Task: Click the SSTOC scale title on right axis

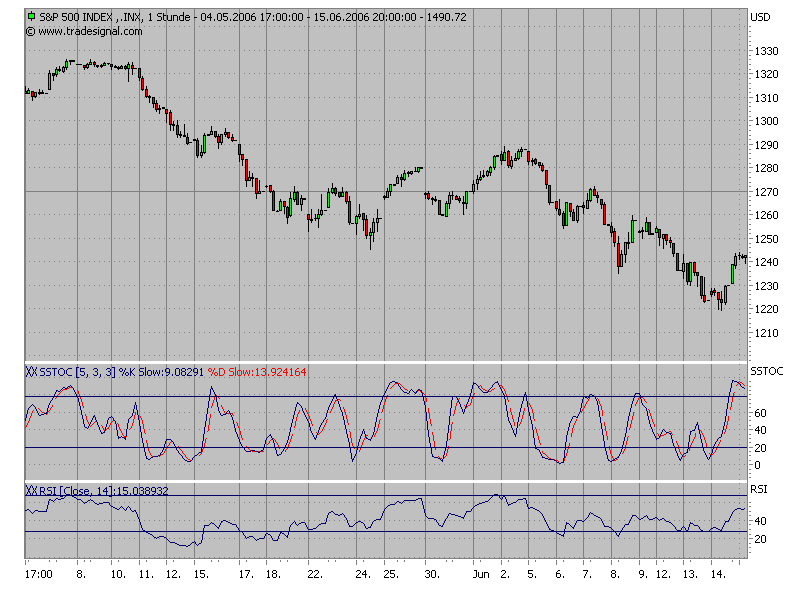Action: (766, 371)
